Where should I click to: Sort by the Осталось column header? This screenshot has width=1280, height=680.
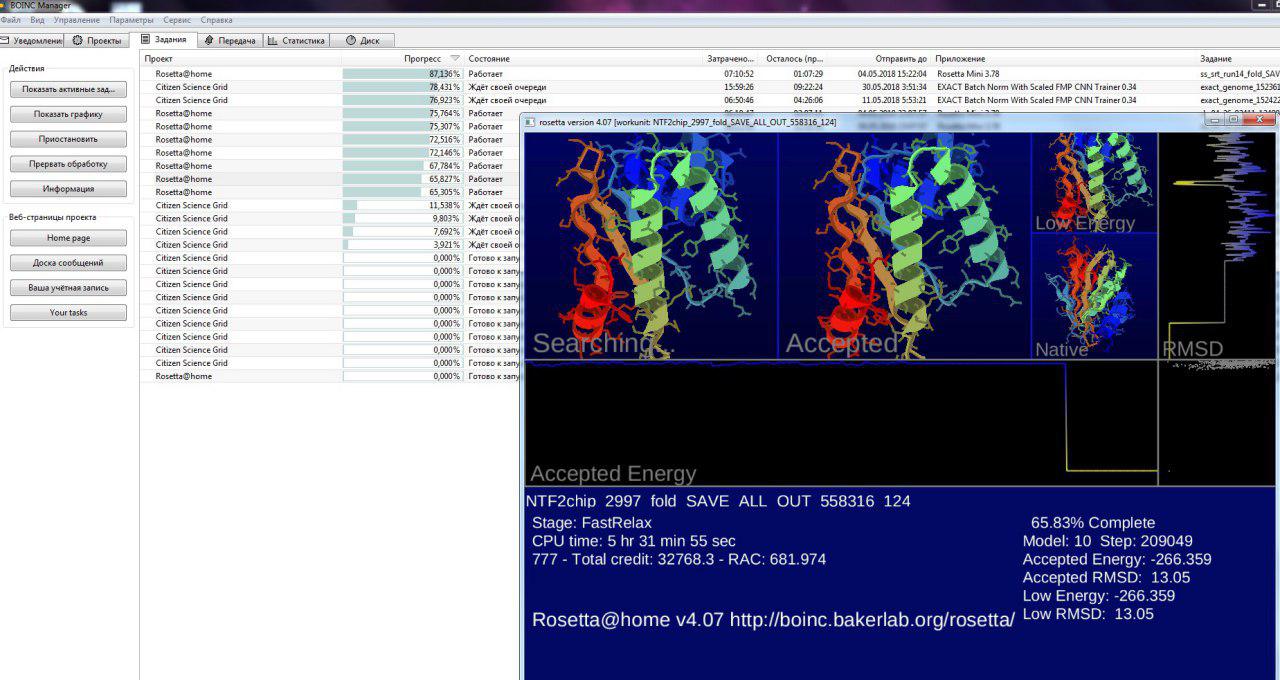(795, 59)
